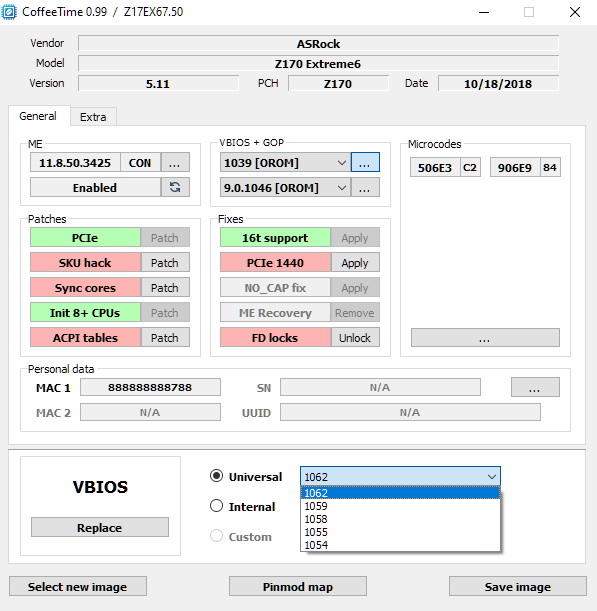Choose 1058 in the dropdown list

point(400,519)
